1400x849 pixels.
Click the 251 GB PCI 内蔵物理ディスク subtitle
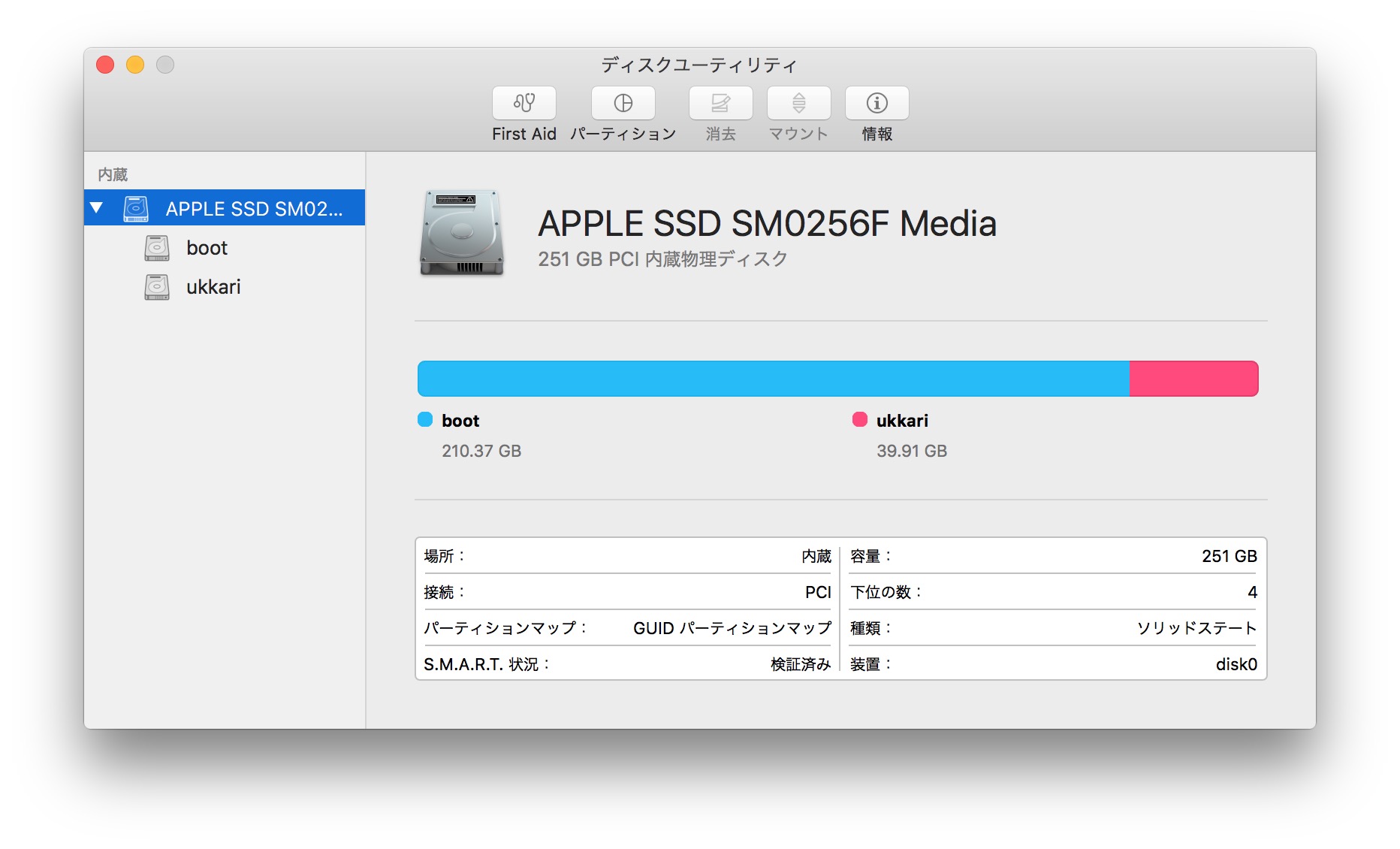point(662,259)
